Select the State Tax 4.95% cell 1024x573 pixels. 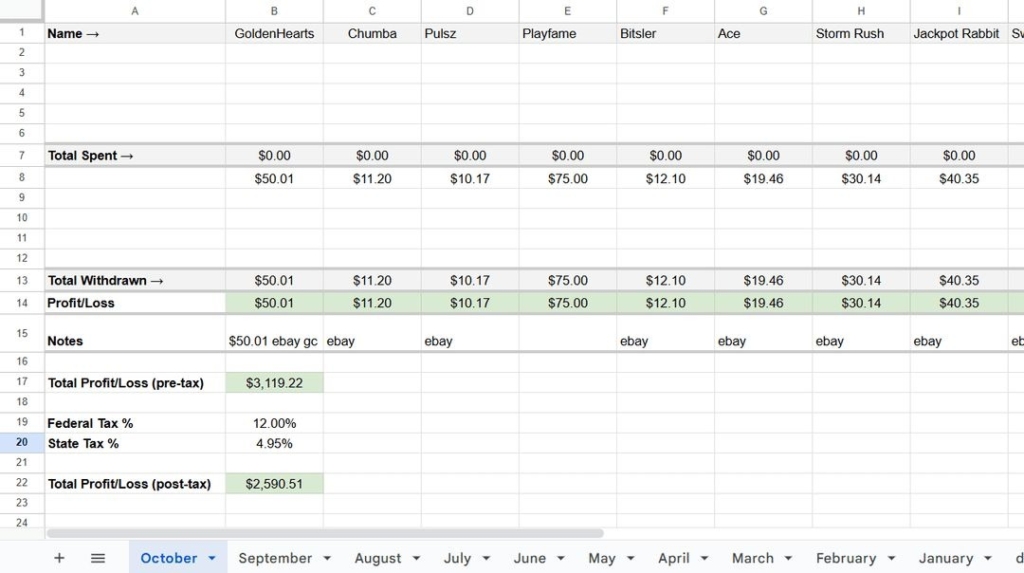(274, 443)
